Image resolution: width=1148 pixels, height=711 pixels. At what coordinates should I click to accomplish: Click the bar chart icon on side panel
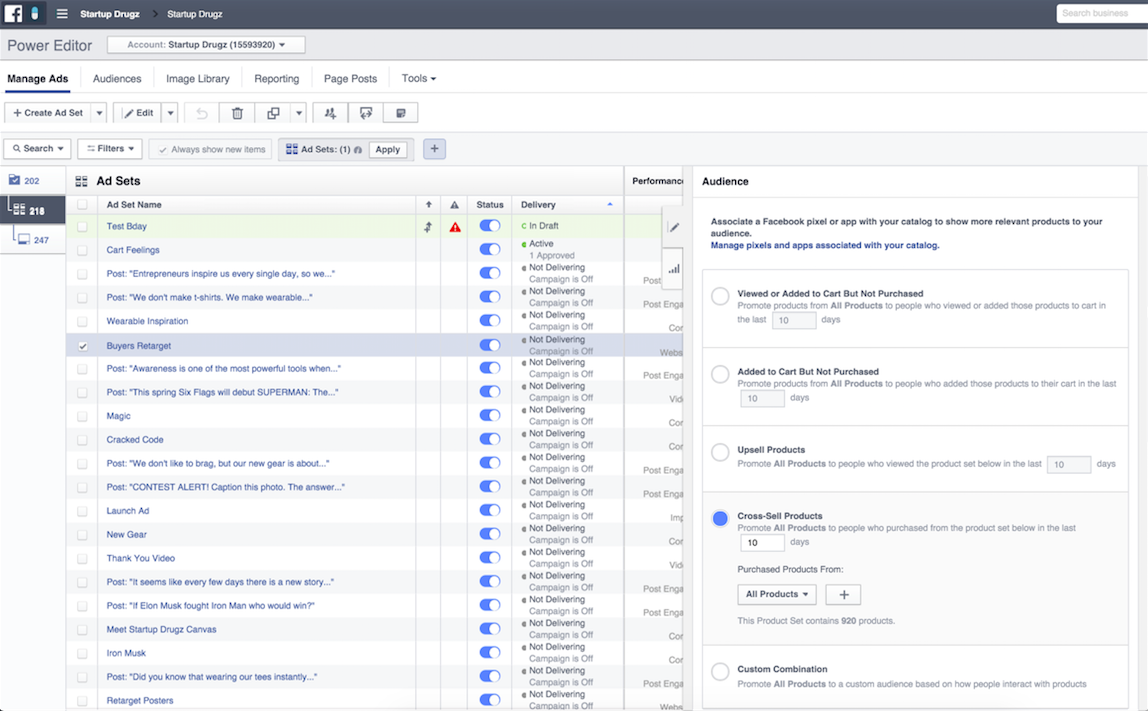point(674,268)
